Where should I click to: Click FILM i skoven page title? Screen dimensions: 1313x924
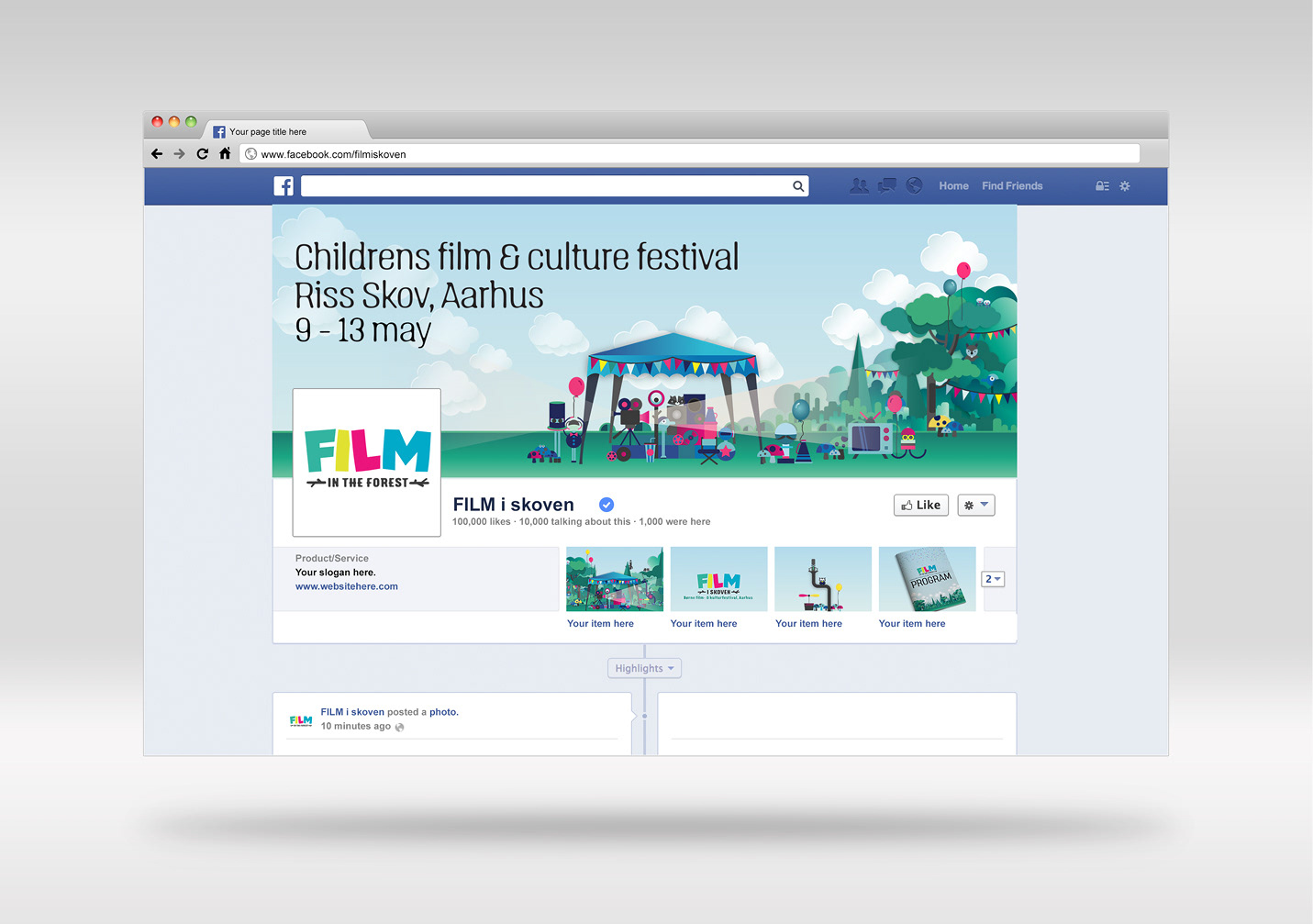click(x=514, y=505)
